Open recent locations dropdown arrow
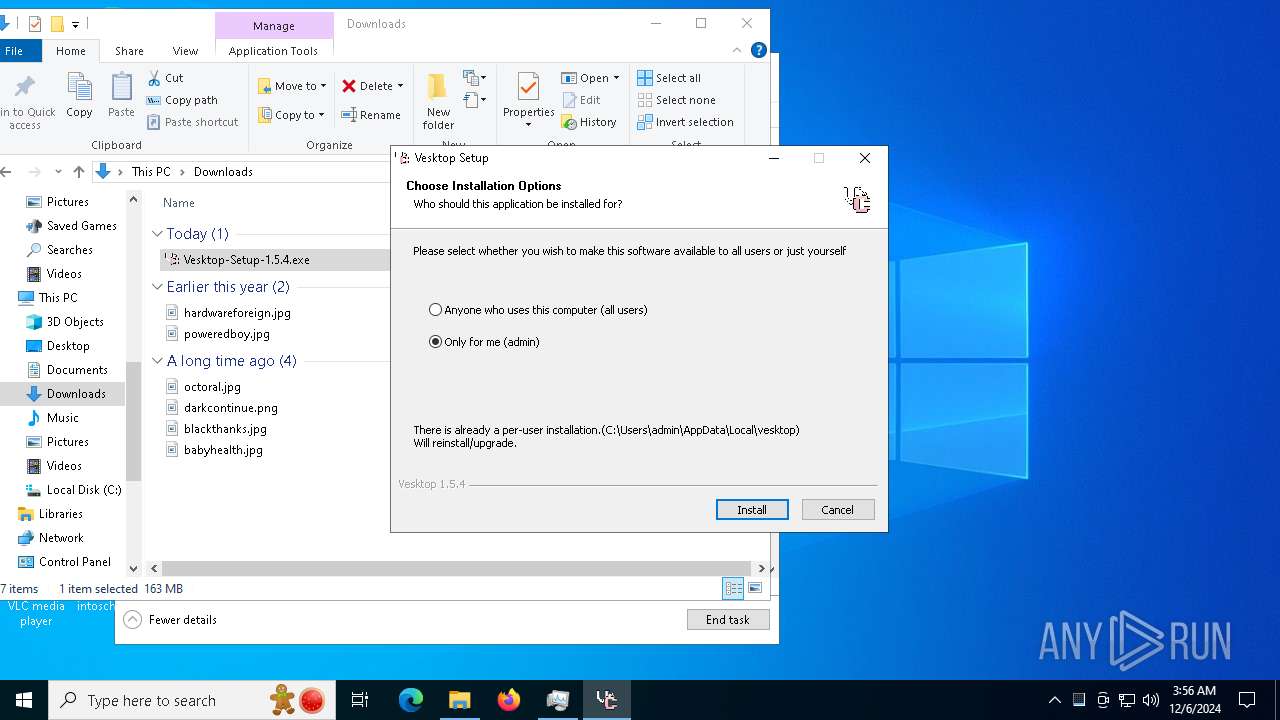 (x=58, y=172)
